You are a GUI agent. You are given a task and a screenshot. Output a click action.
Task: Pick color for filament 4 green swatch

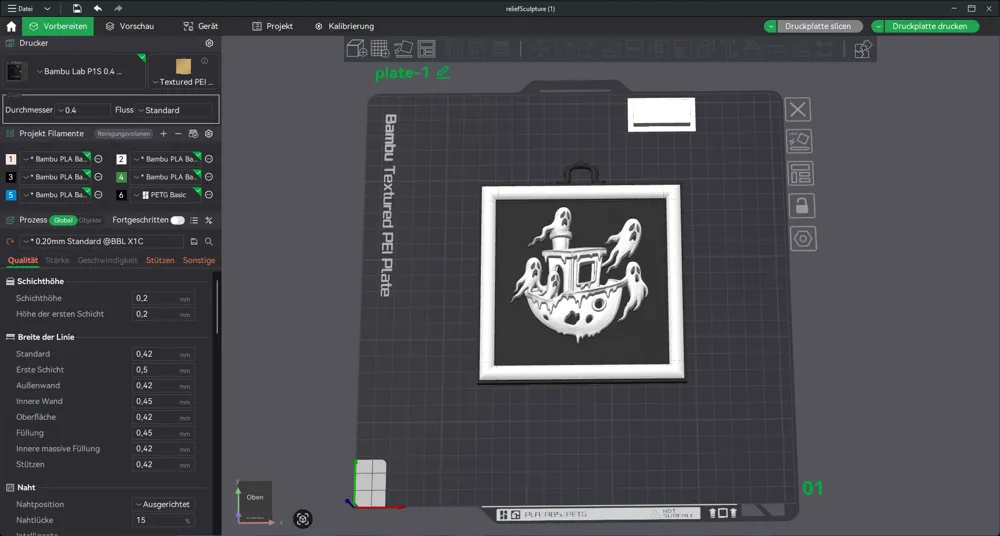tap(121, 177)
